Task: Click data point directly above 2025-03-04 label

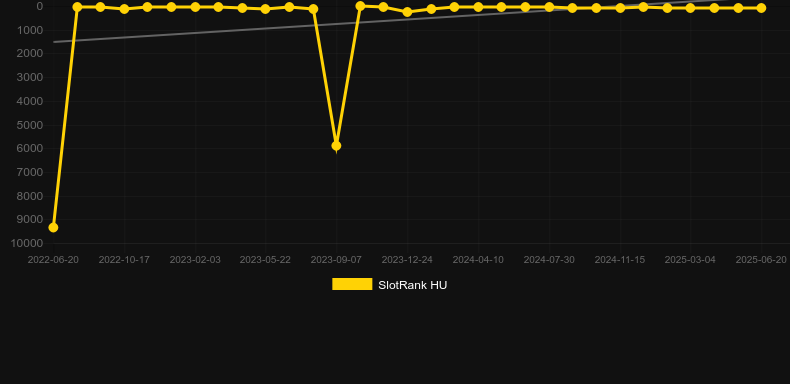Action: (690, 8)
